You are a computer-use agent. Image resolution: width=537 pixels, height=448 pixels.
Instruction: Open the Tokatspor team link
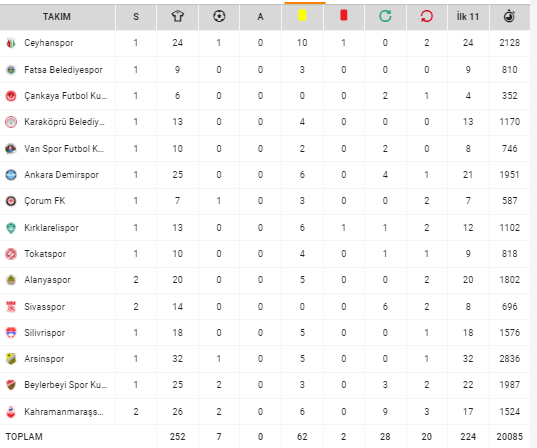[x=45, y=254]
